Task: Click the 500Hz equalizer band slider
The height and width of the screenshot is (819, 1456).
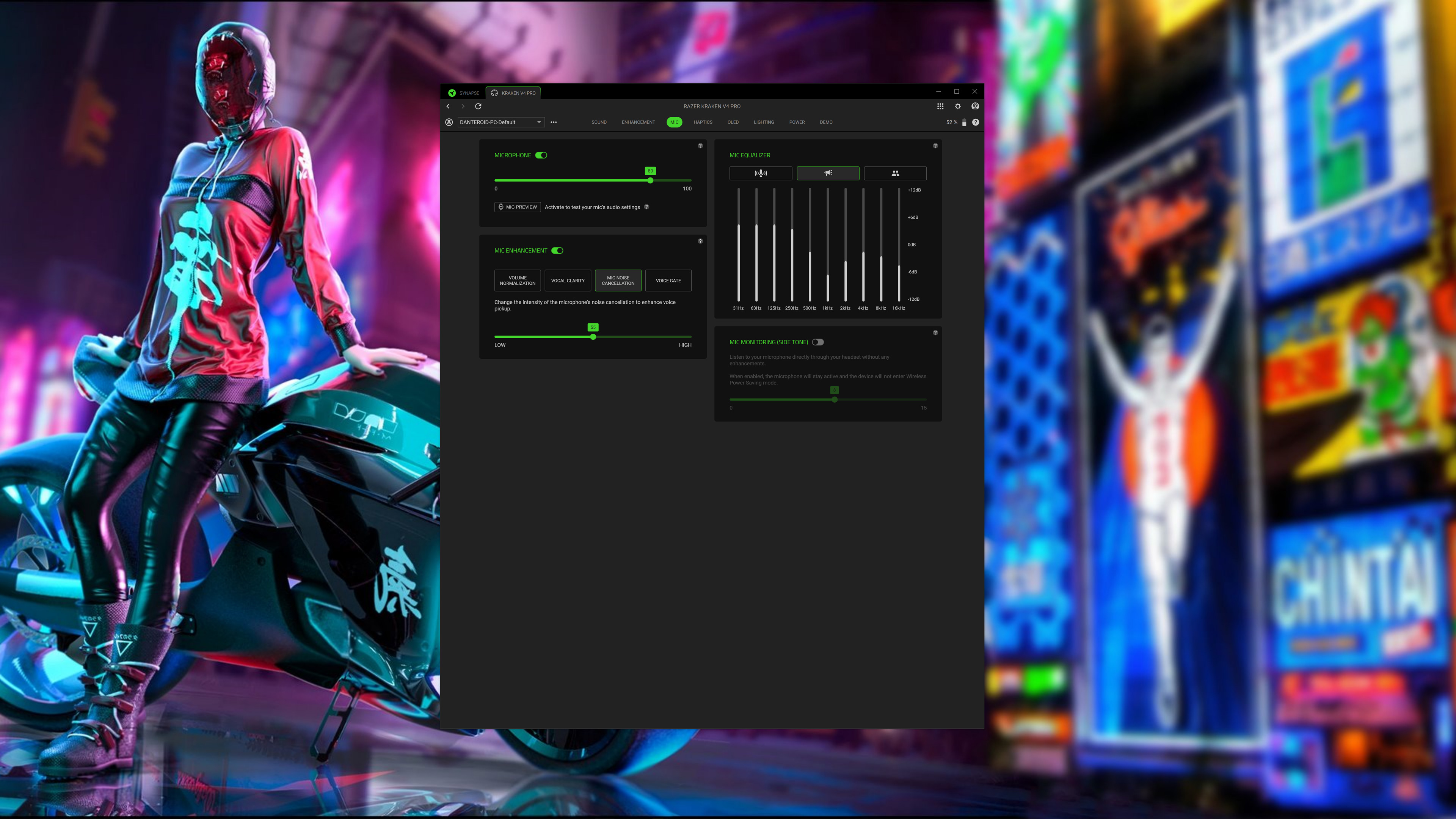Action: tap(810, 245)
